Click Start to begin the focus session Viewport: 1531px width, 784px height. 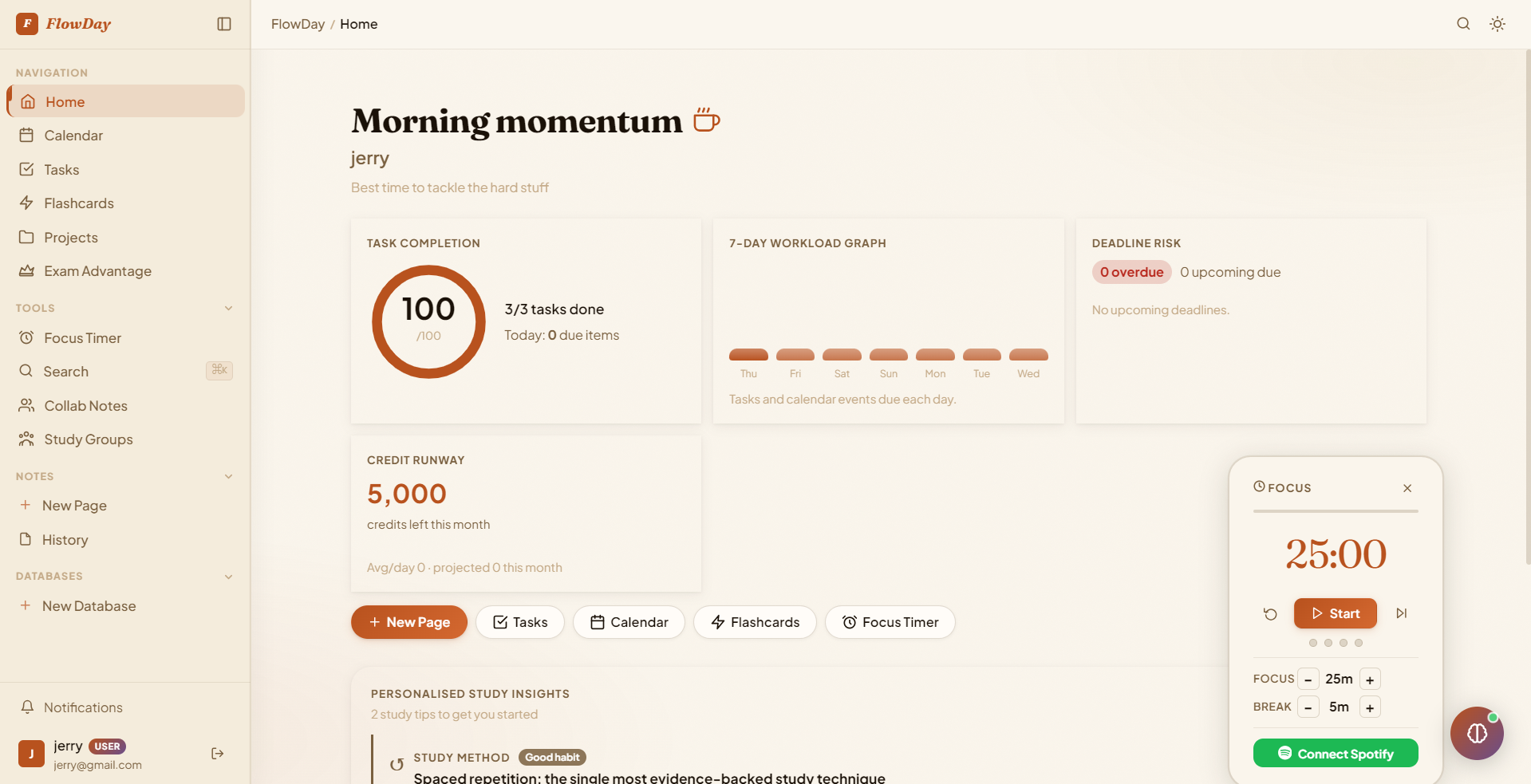pos(1335,613)
